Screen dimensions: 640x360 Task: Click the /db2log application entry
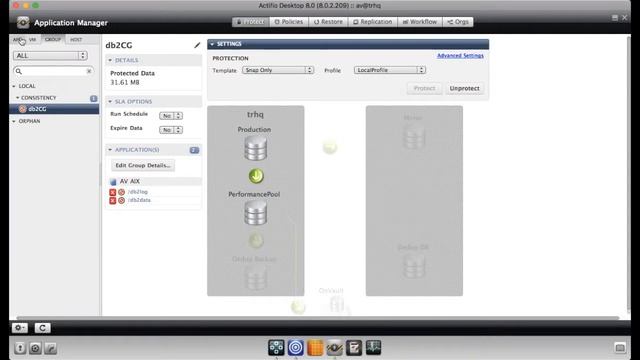(x=138, y=192)
